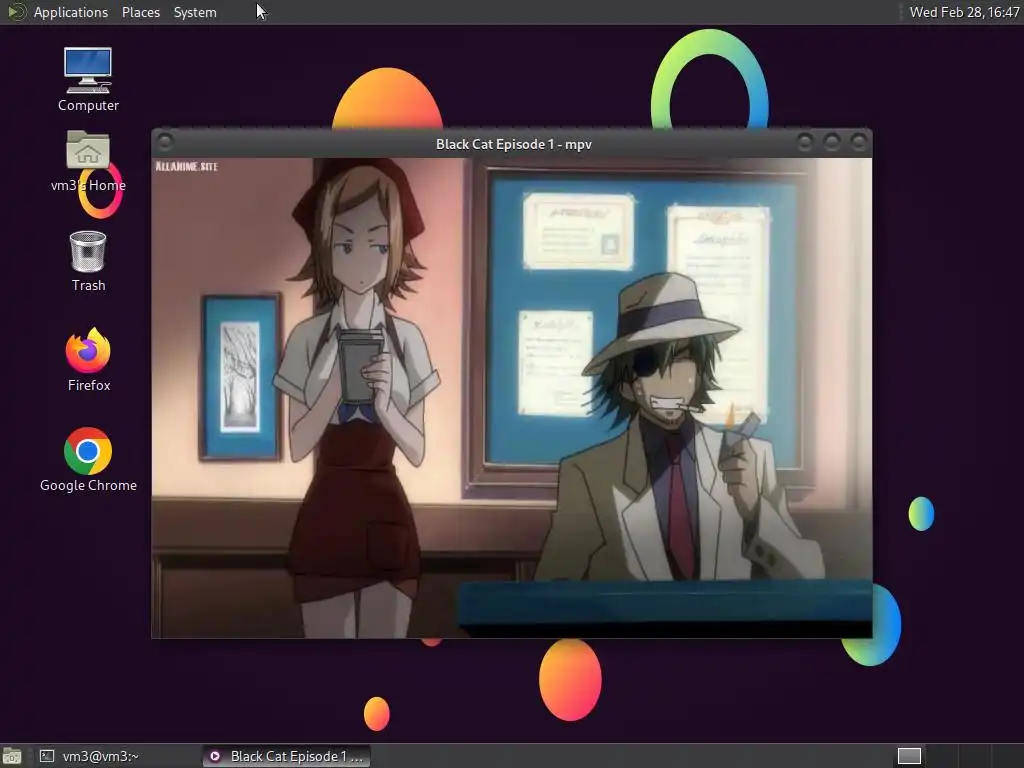Click the show desktop icon in bottom panel

(12, 756)
